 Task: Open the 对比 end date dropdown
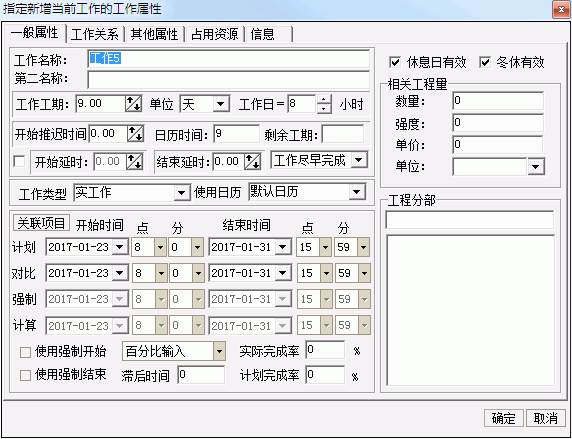point(283,273)
